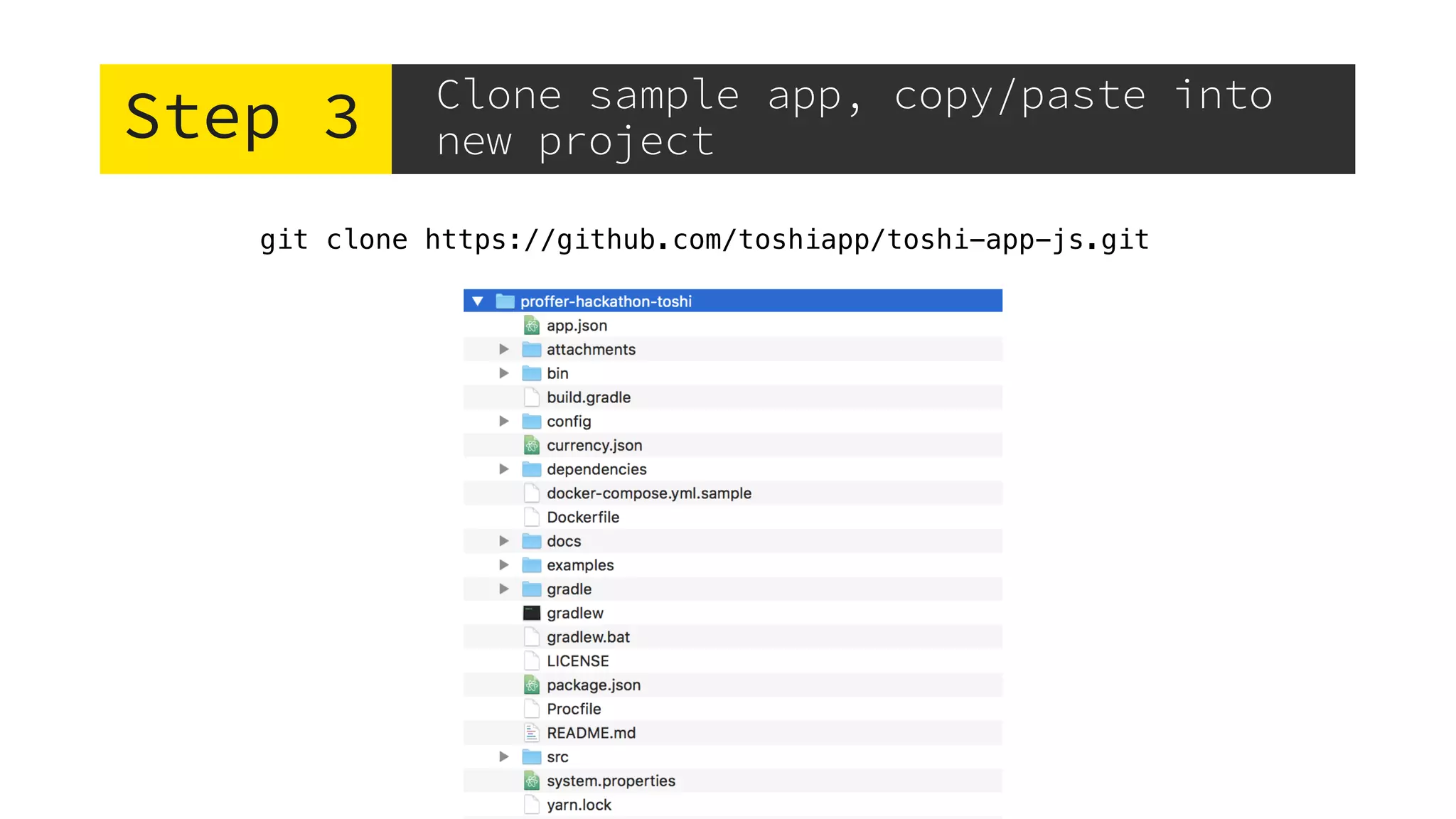Expand the config folder triangle
The height and width of the screenshot is (819, 1456).
[504, 421]
